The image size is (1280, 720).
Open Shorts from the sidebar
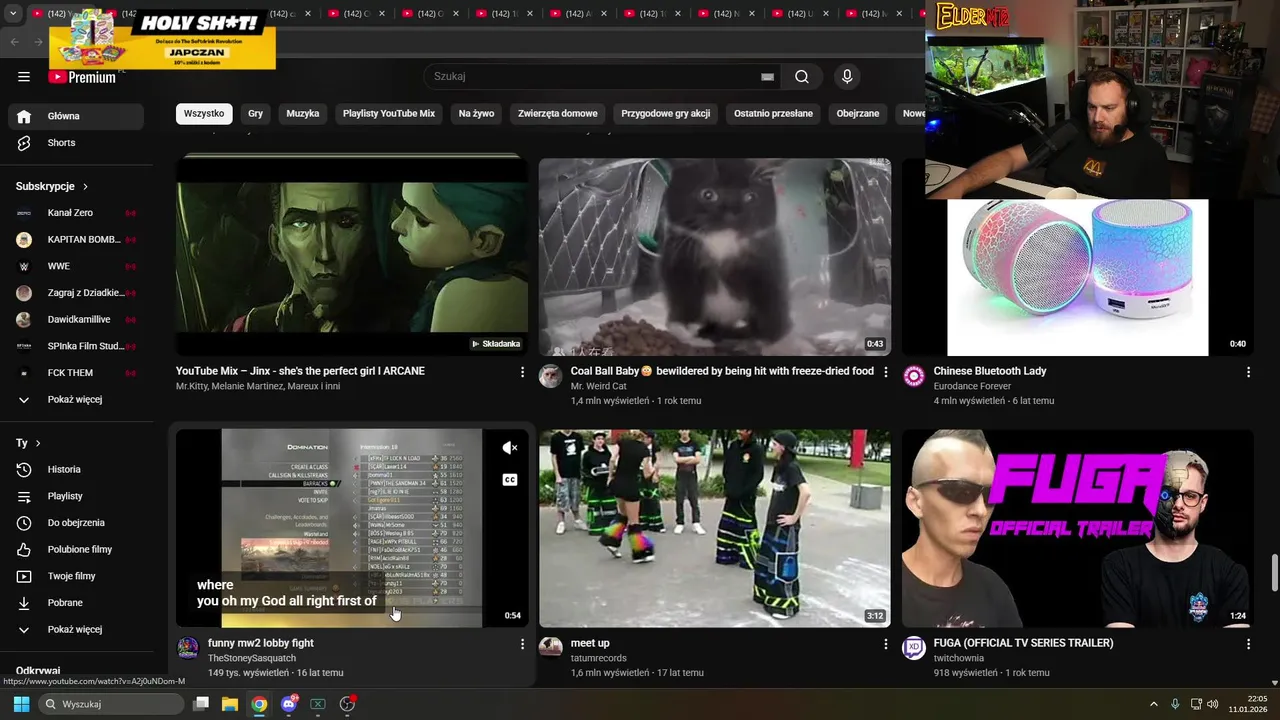(x=76, y=143)
